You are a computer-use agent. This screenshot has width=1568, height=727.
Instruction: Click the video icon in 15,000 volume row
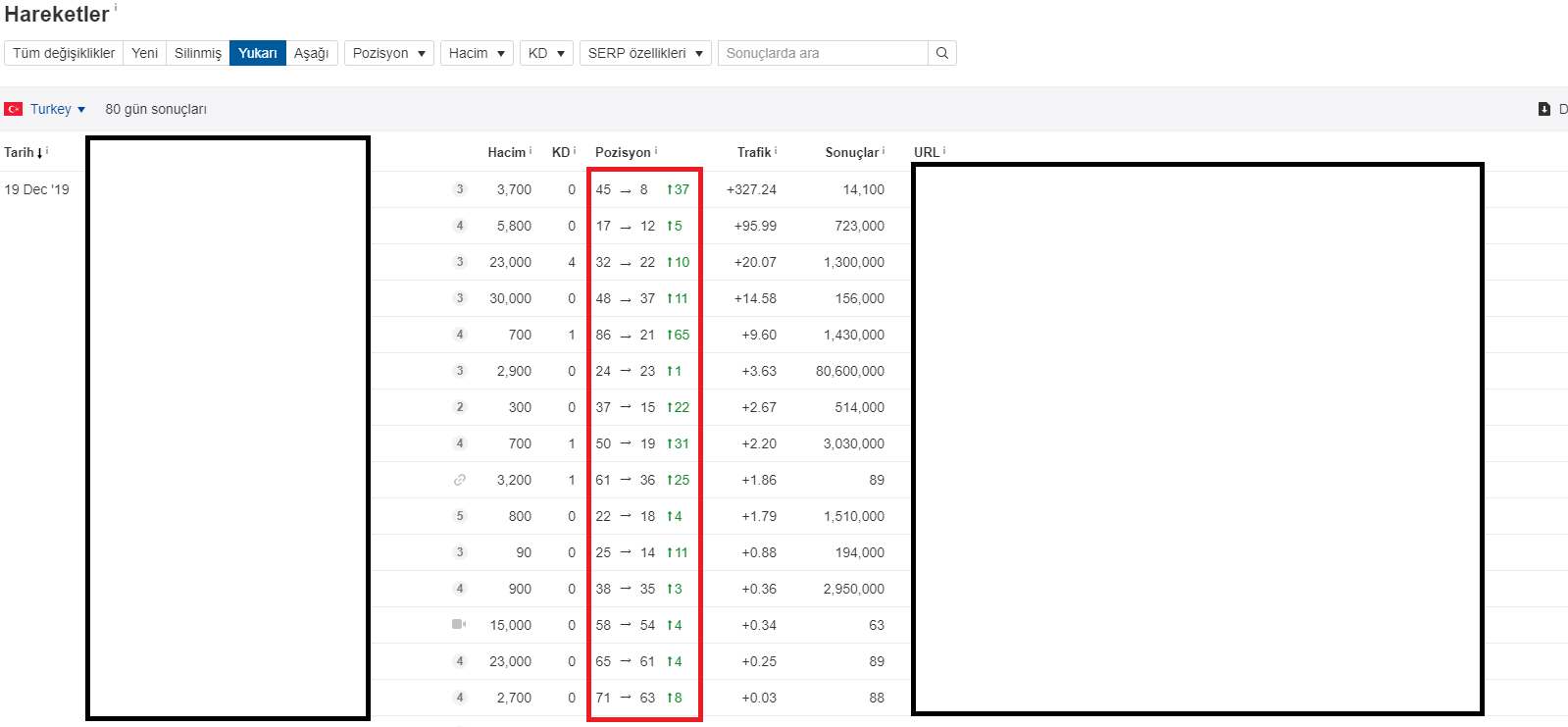(x=459, y=624)
